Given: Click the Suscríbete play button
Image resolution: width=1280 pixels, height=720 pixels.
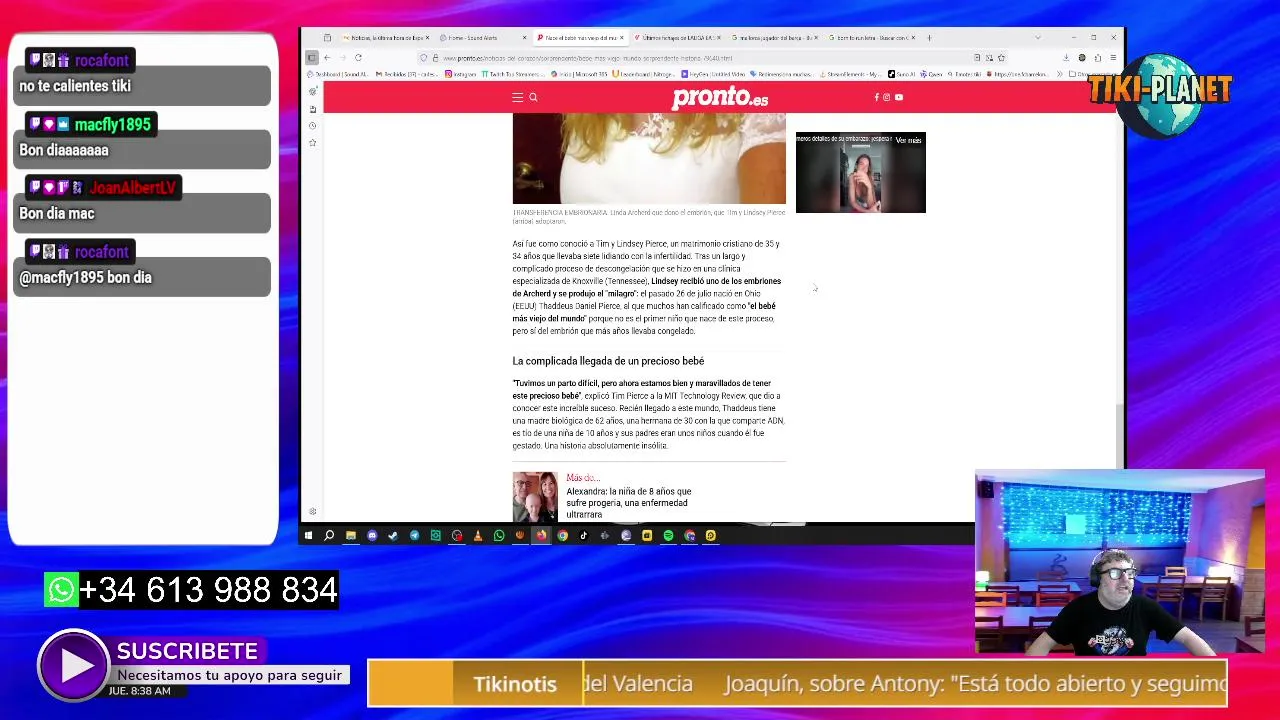Looking at the screenshot, I should pyautogui.click(x=73, y=665).
